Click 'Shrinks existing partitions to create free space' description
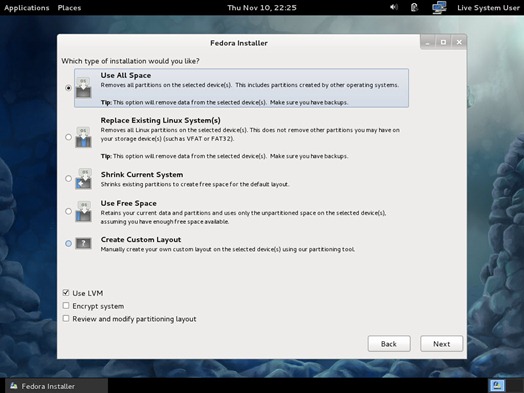The width and height of the screenshot is (524, 393). coord(195,184)
